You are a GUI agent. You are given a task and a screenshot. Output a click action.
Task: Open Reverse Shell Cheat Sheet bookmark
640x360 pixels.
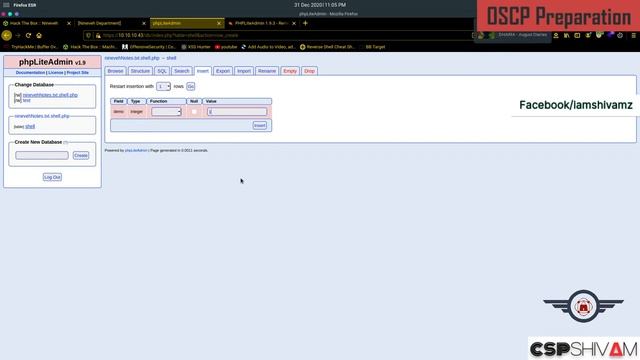327,47
